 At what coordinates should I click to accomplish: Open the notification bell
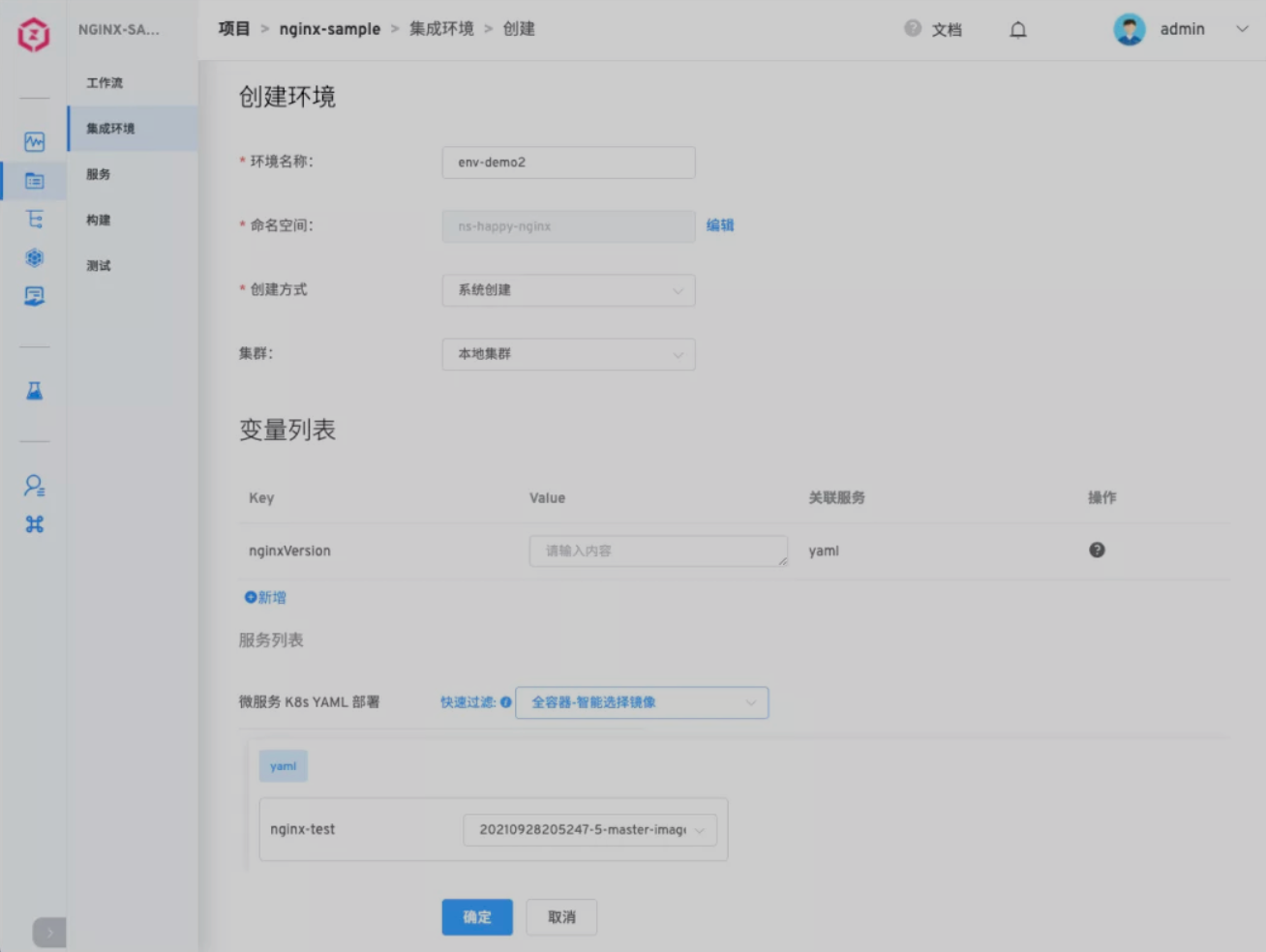(x=1017, y=29)
